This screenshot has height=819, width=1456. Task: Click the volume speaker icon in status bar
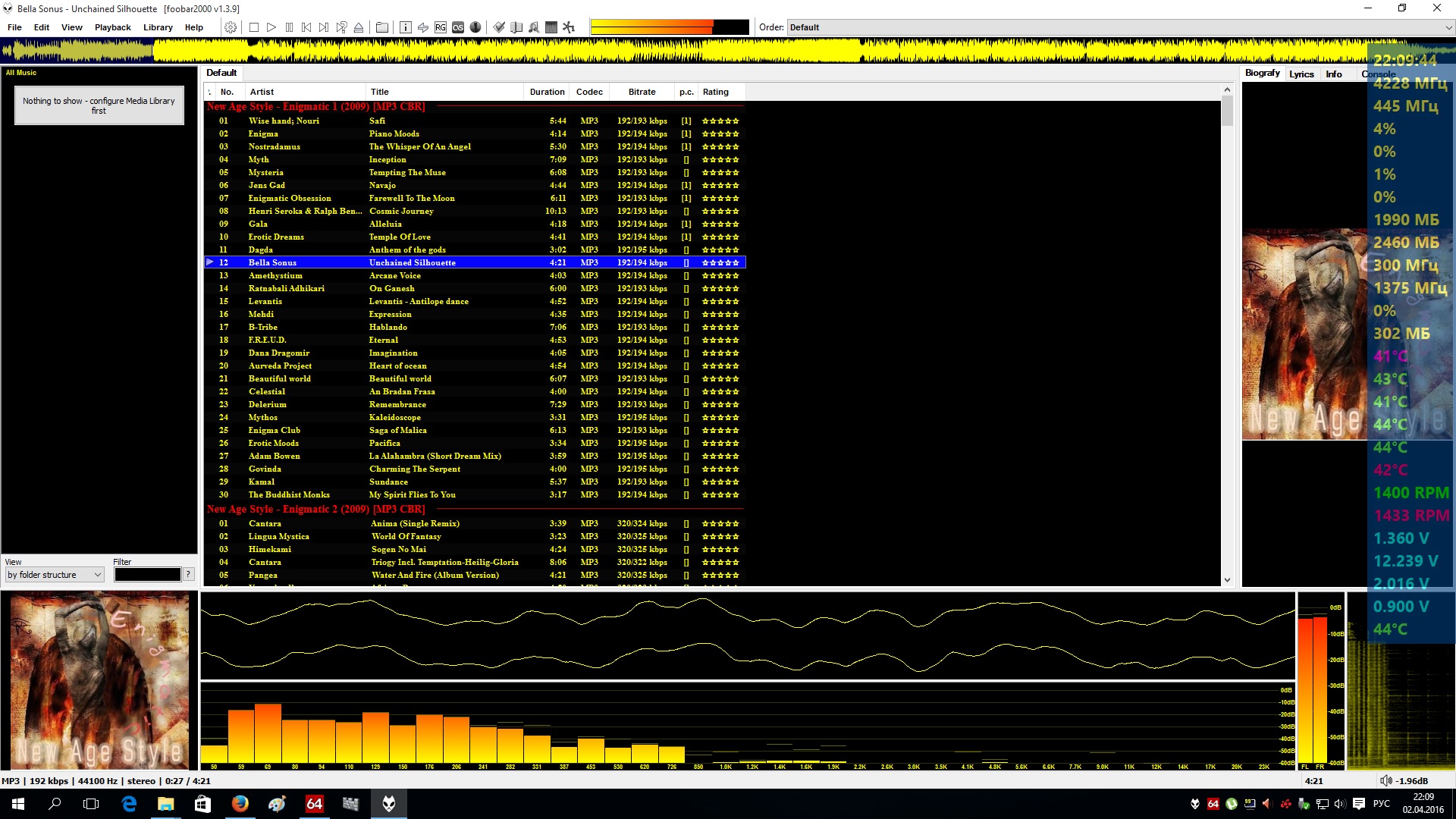[1385, 781]
